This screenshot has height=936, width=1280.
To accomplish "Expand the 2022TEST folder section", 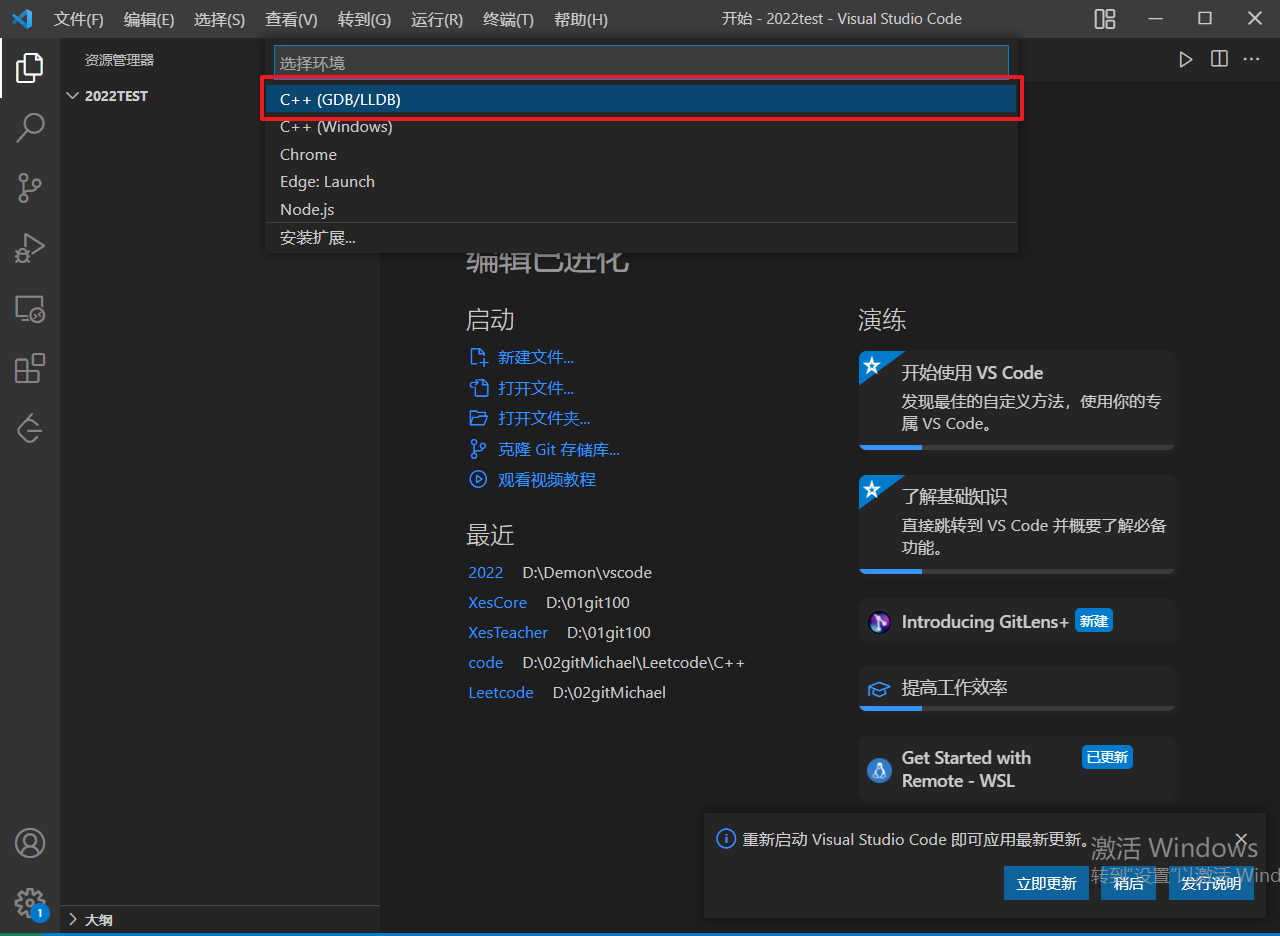I will pos(220,96).
